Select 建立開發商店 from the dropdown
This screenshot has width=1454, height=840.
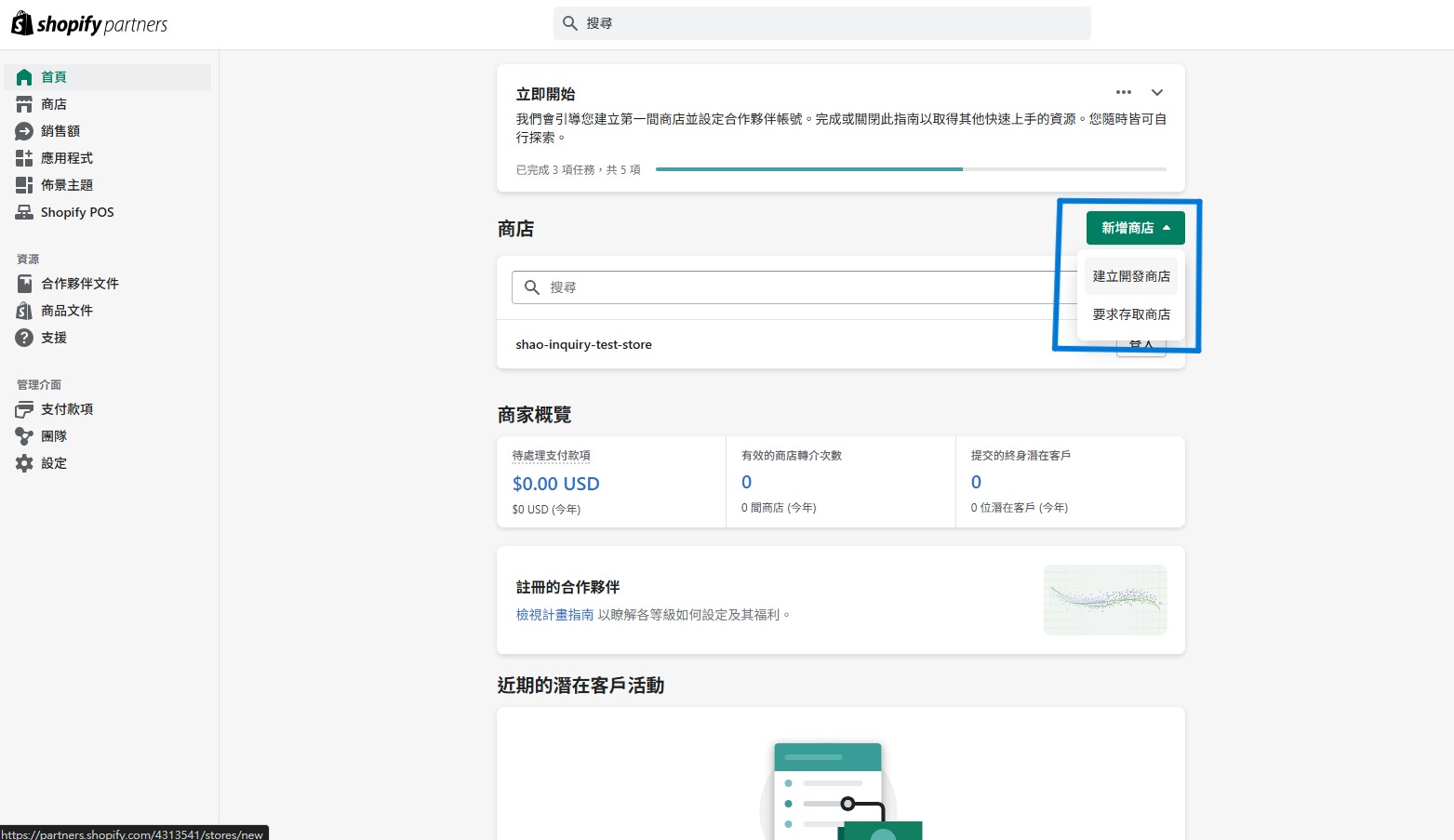1131,276
